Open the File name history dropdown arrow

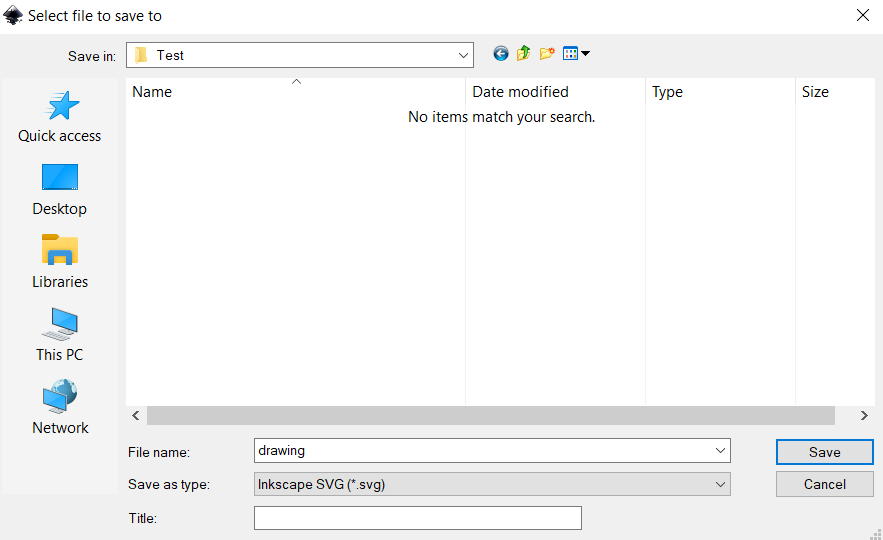721,451
